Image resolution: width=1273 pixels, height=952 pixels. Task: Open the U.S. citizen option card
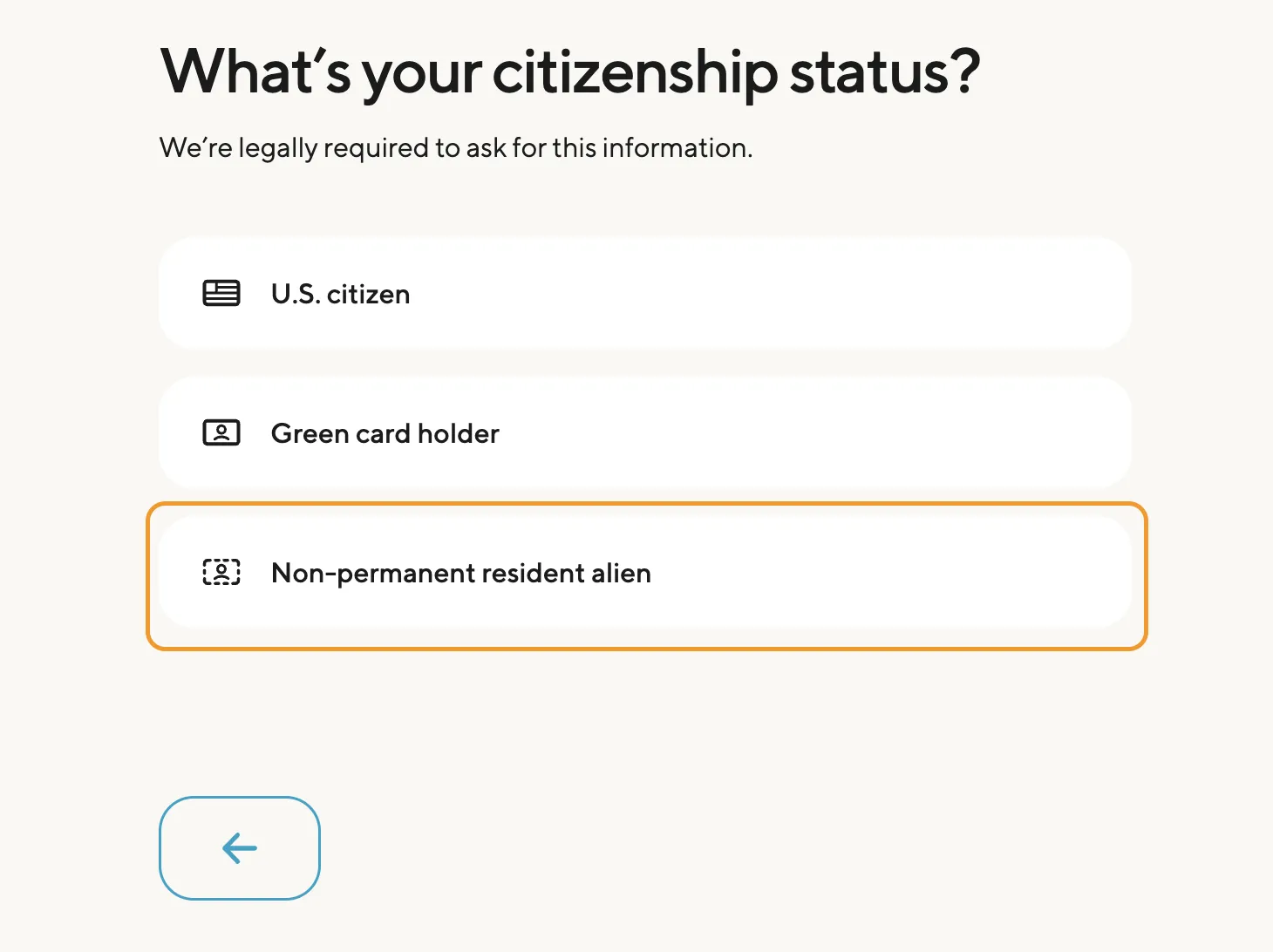click(x=645, y=294)
